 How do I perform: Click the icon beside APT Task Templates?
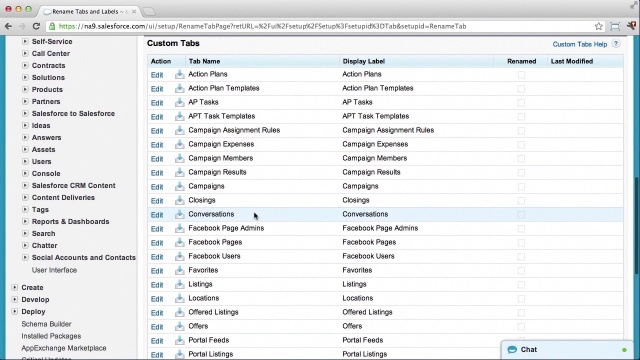click(180, 116)
